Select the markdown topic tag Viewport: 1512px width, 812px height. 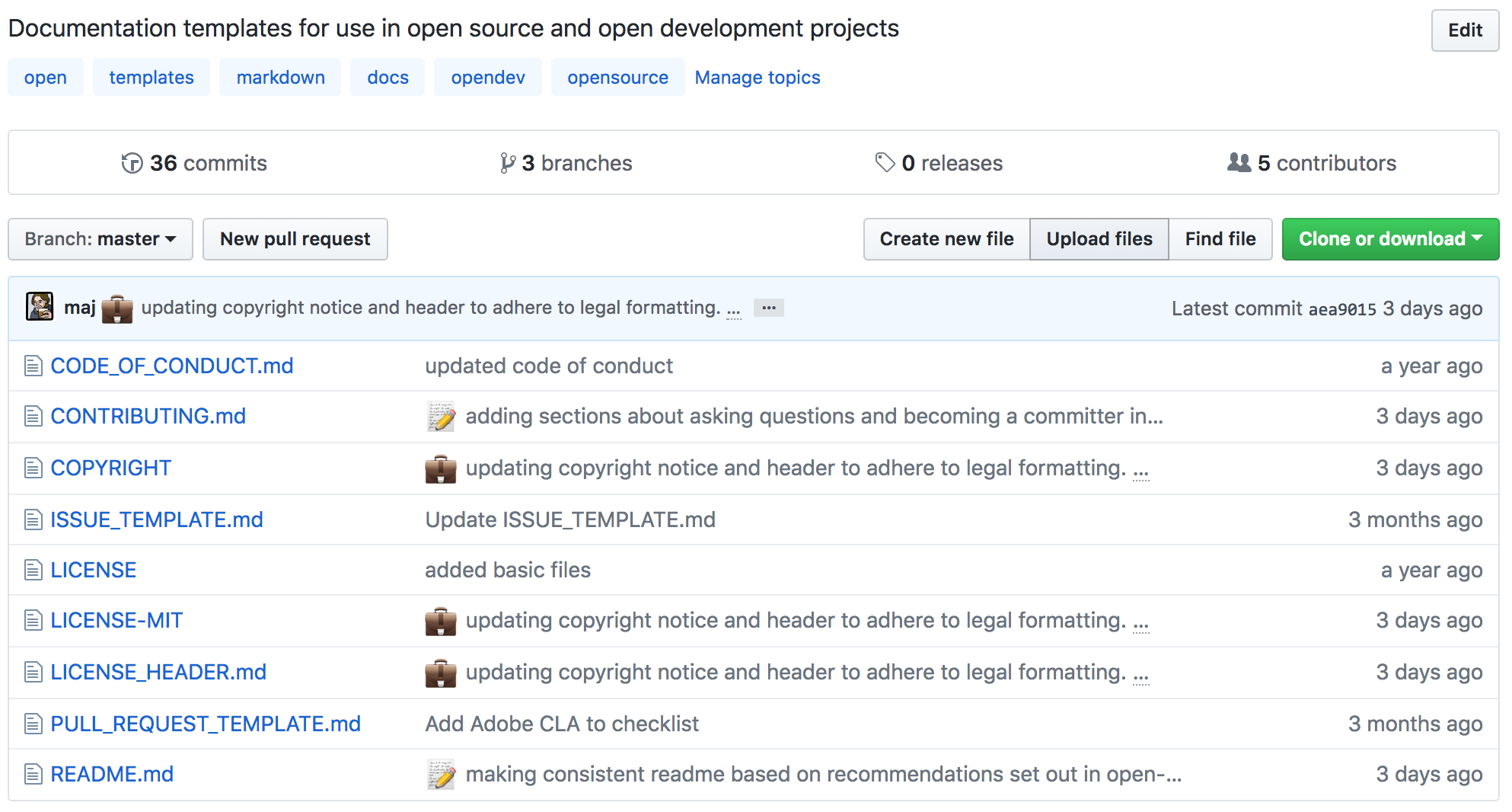tap(279, 77)
